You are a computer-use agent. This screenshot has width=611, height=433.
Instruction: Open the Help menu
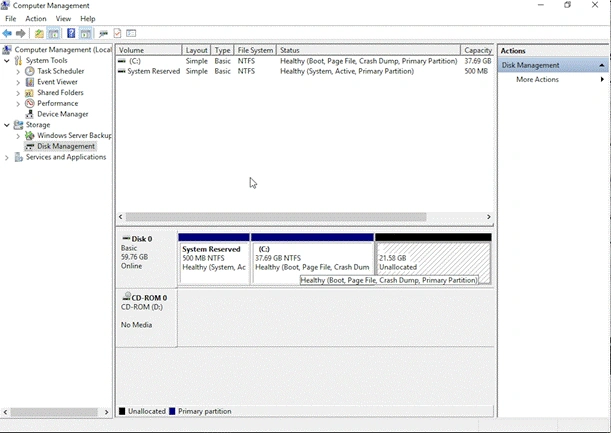(x=88, y=19)
